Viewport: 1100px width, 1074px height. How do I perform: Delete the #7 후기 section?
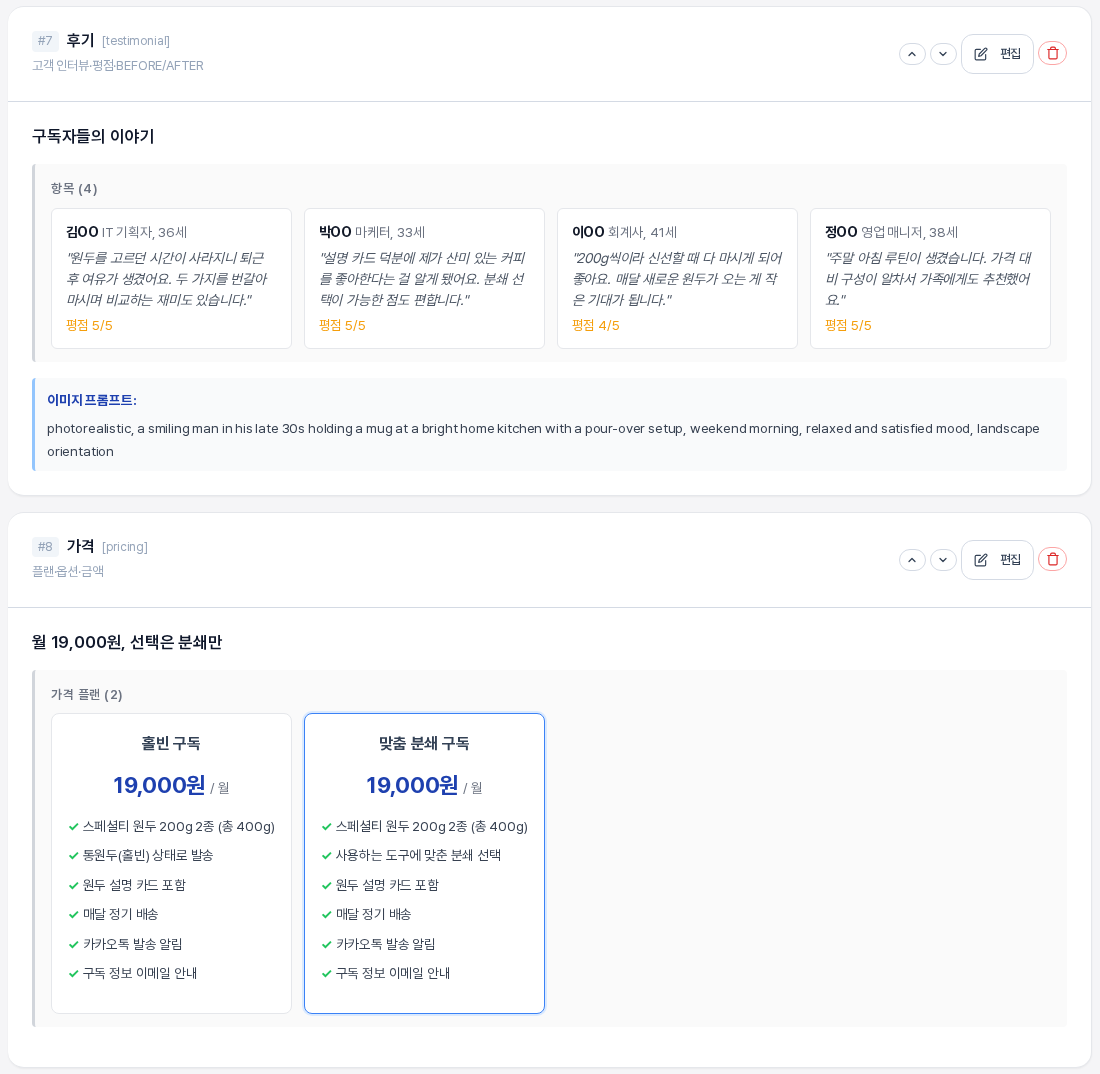click(x=1052, y=53)
